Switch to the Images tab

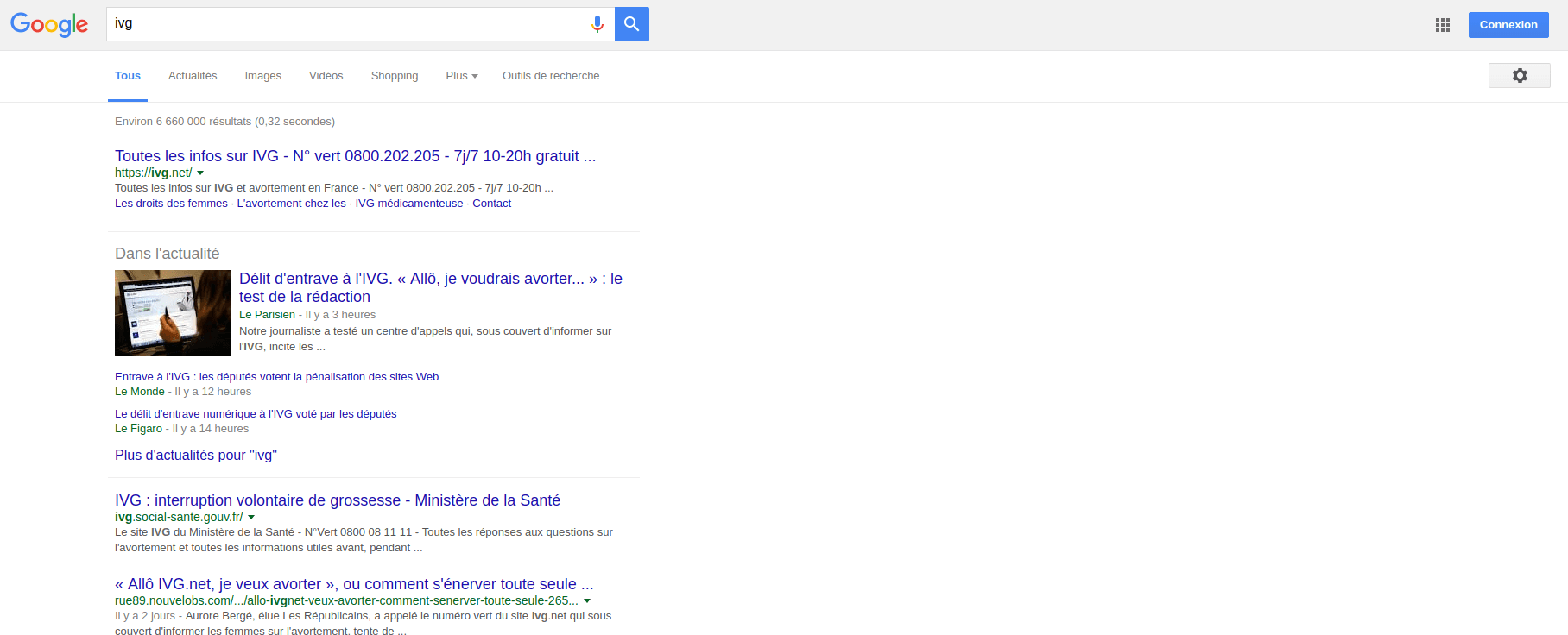coord(263,76)
